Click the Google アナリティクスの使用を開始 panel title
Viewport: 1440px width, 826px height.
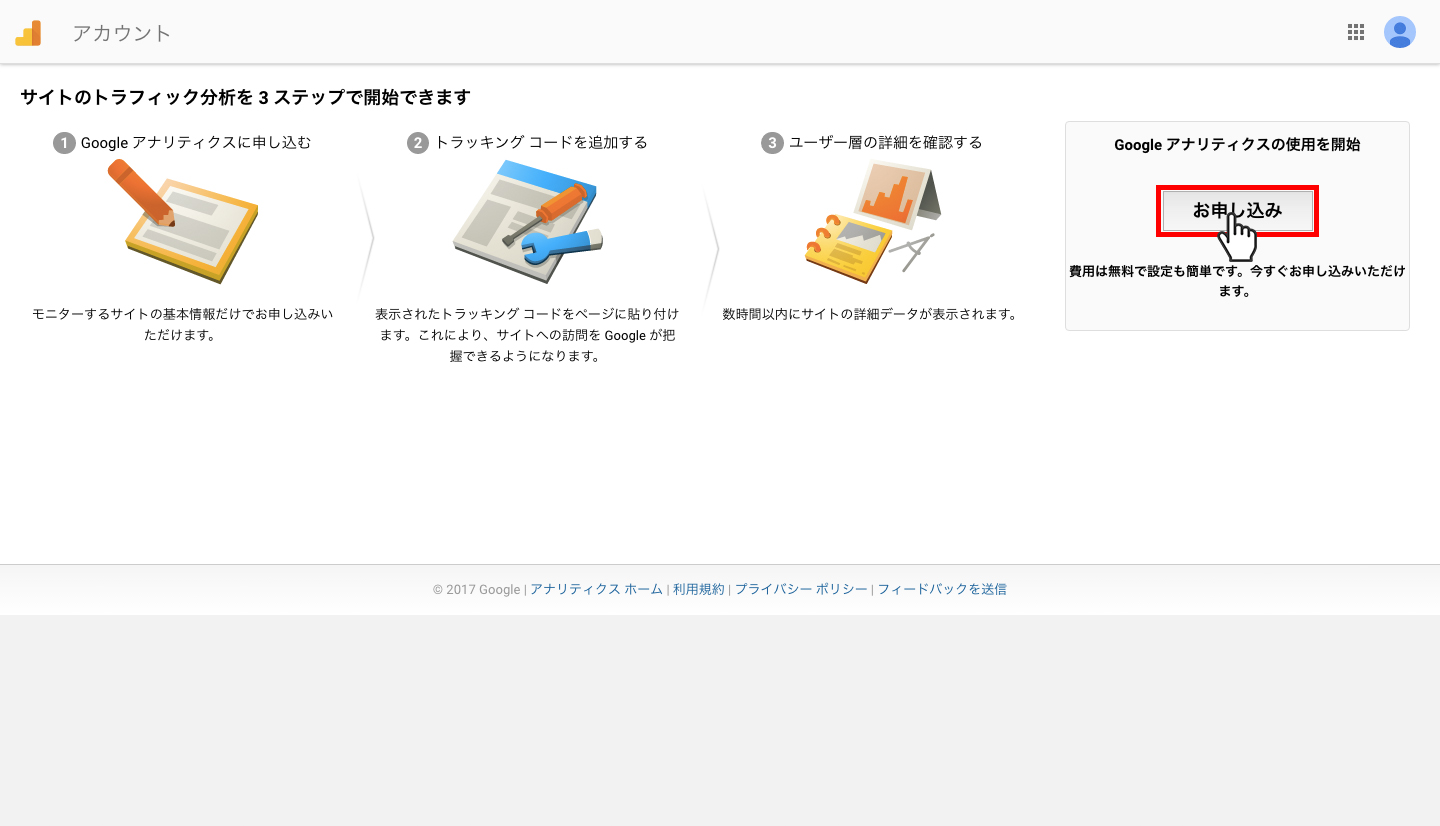point(1237,144)
